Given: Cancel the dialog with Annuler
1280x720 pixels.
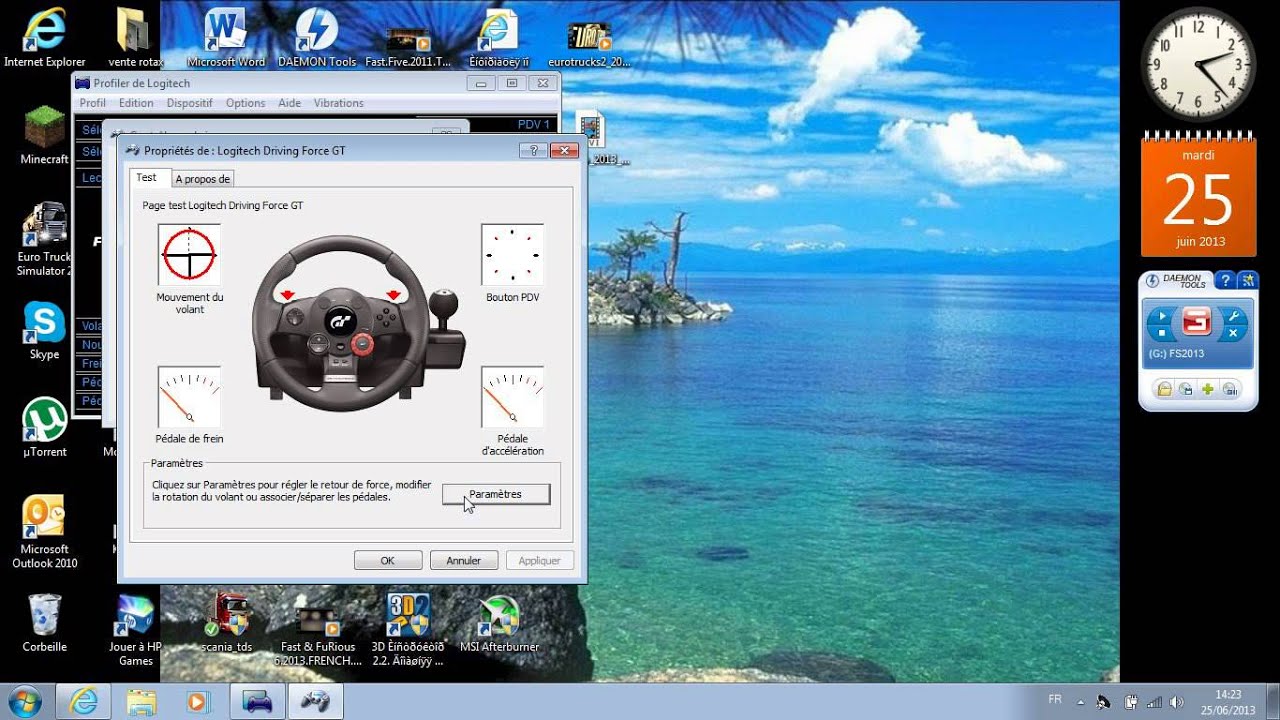Looking at the screenshot, I should (464, 560).
